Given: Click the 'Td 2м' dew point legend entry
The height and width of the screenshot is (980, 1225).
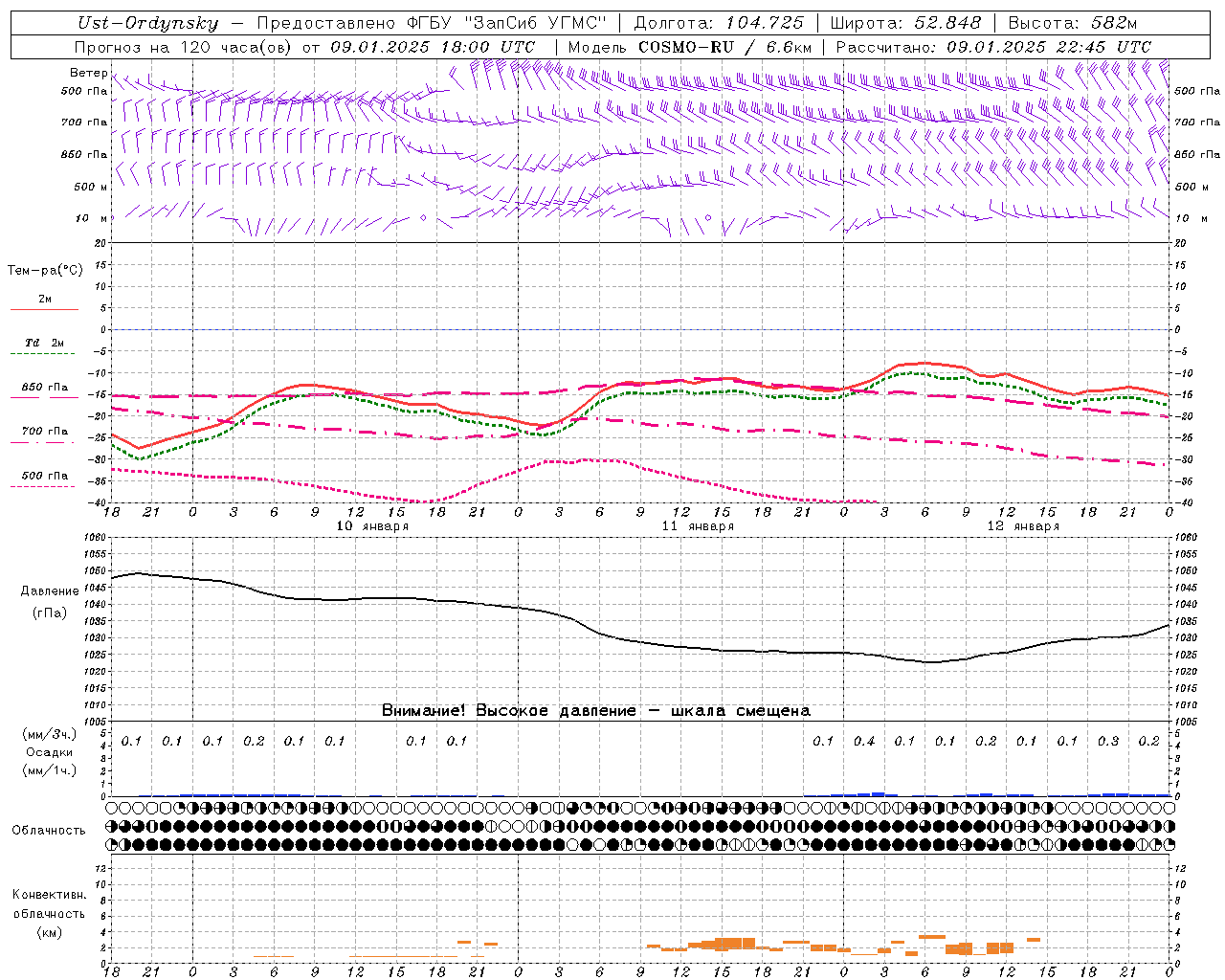Looking at the screenshot, I should point(45,343).
